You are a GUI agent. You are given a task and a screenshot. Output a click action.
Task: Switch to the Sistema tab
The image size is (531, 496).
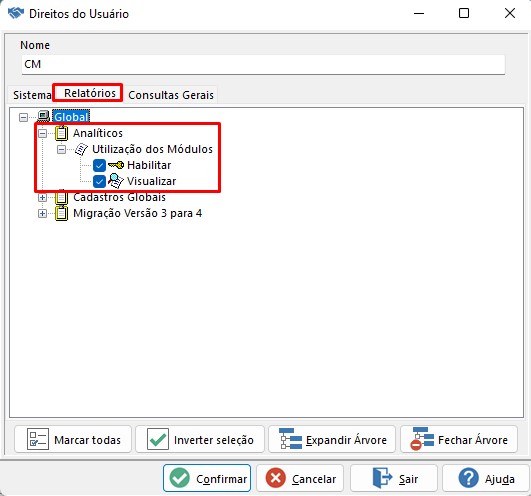pos(32,95)
